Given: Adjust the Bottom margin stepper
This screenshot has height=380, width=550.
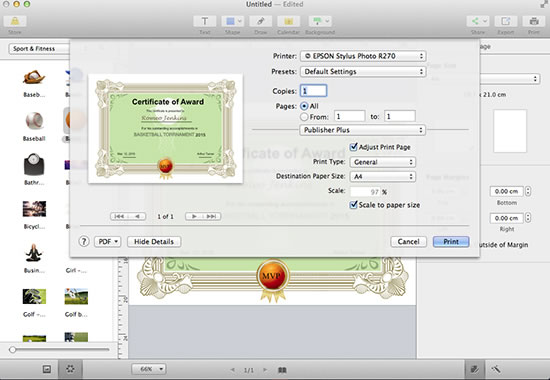Looking at the screenshot, I should pyautogui.click(x=528, y=191).
